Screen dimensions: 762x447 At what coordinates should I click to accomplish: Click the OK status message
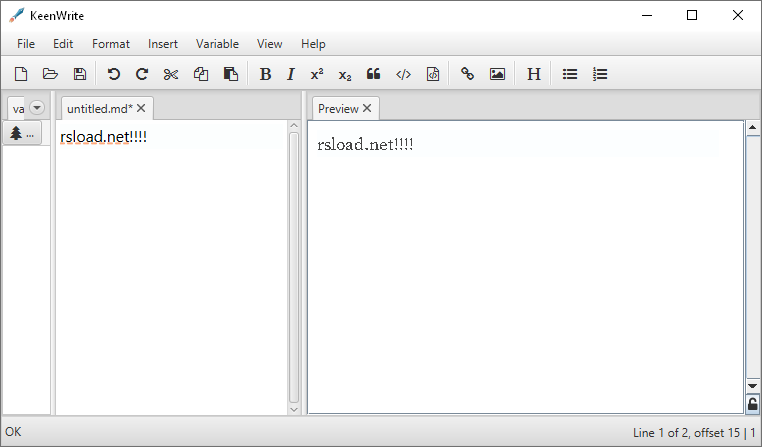coord(13,432)
